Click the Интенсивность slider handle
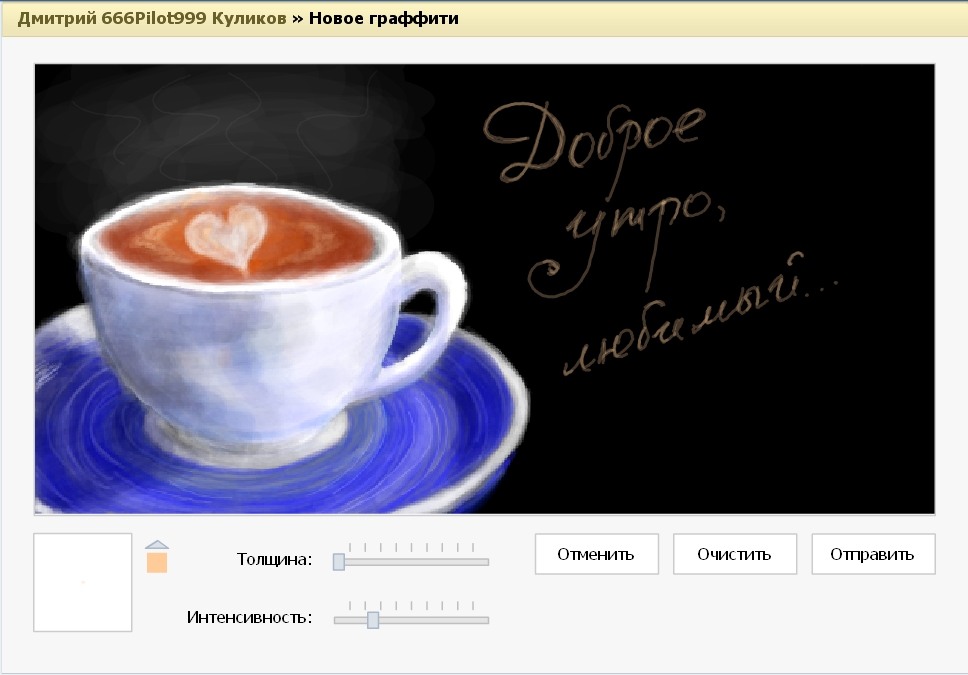968x675 pixels. point(373,620)
